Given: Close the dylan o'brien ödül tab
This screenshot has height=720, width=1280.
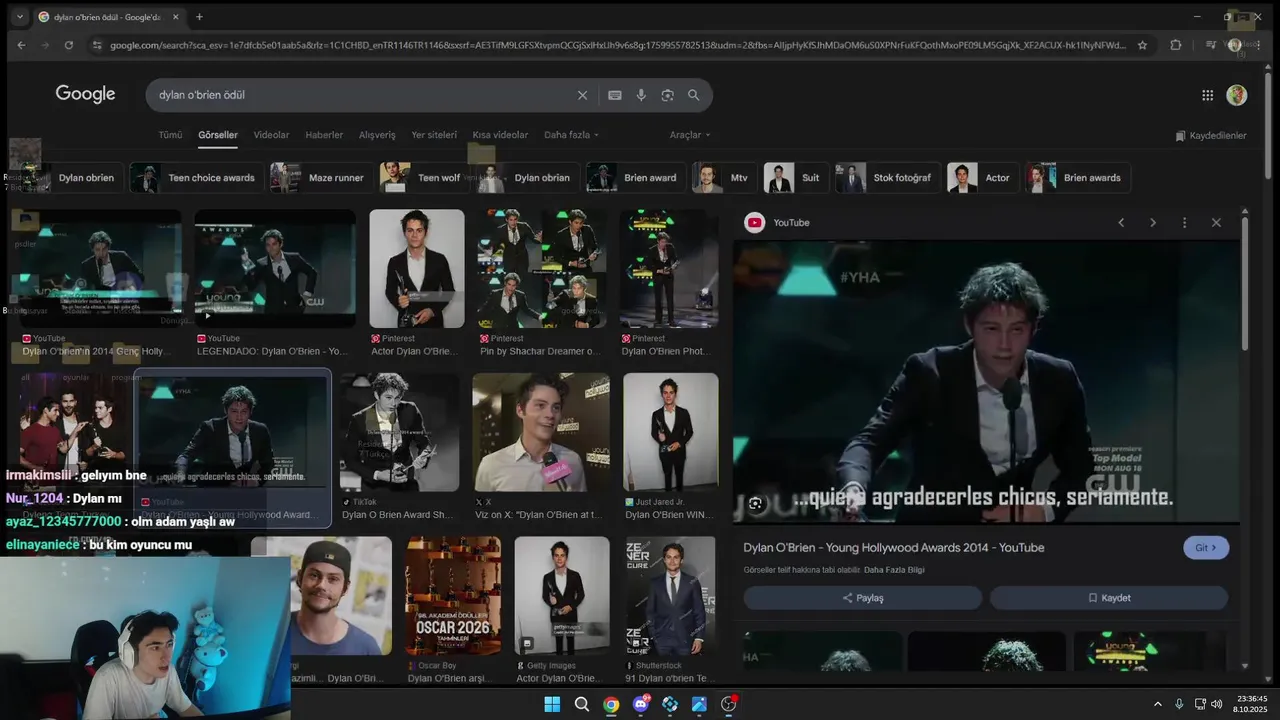Looking at the screenshot, I should click(x=176, y=17).
